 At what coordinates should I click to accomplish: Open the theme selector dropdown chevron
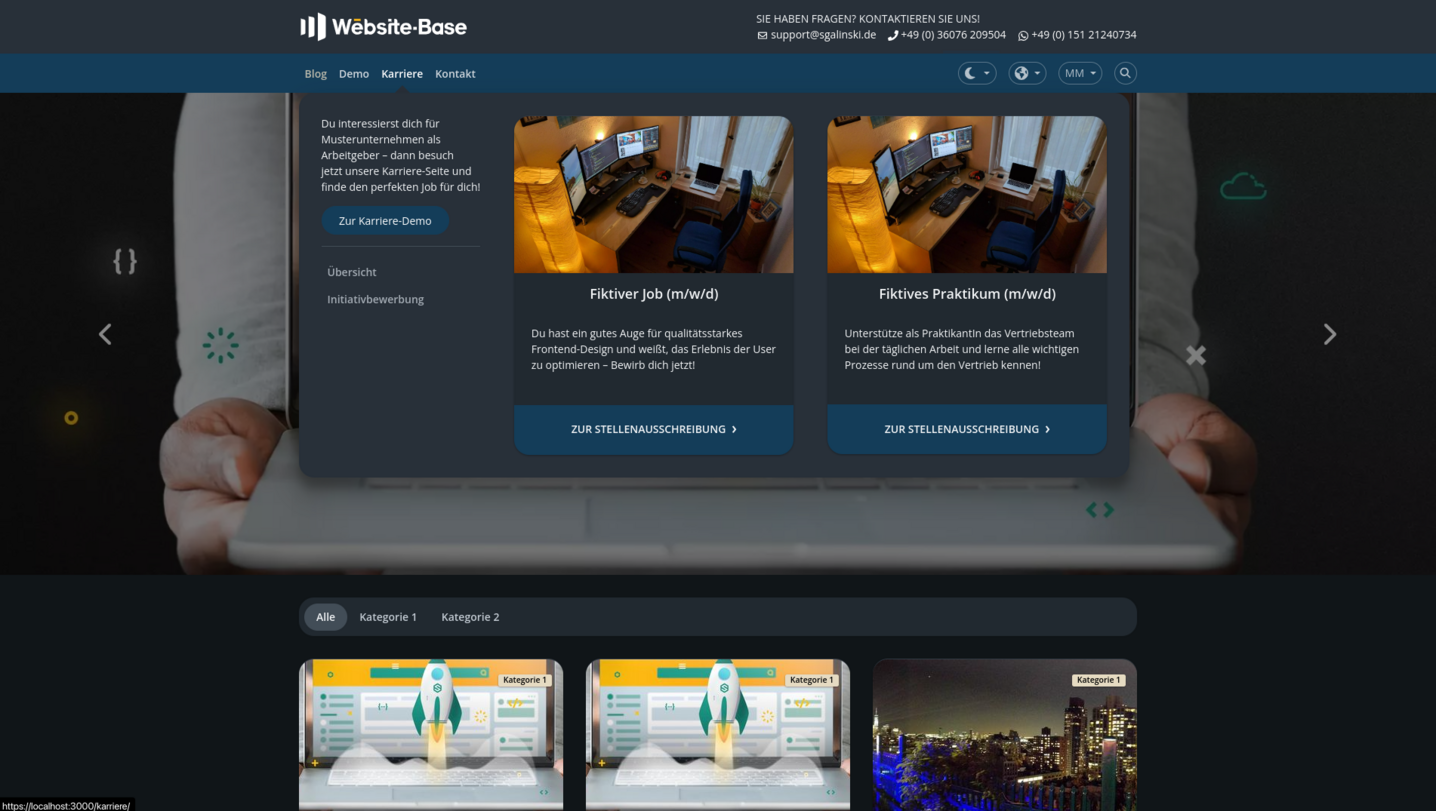pyautogui.click(x=986, y=72)
